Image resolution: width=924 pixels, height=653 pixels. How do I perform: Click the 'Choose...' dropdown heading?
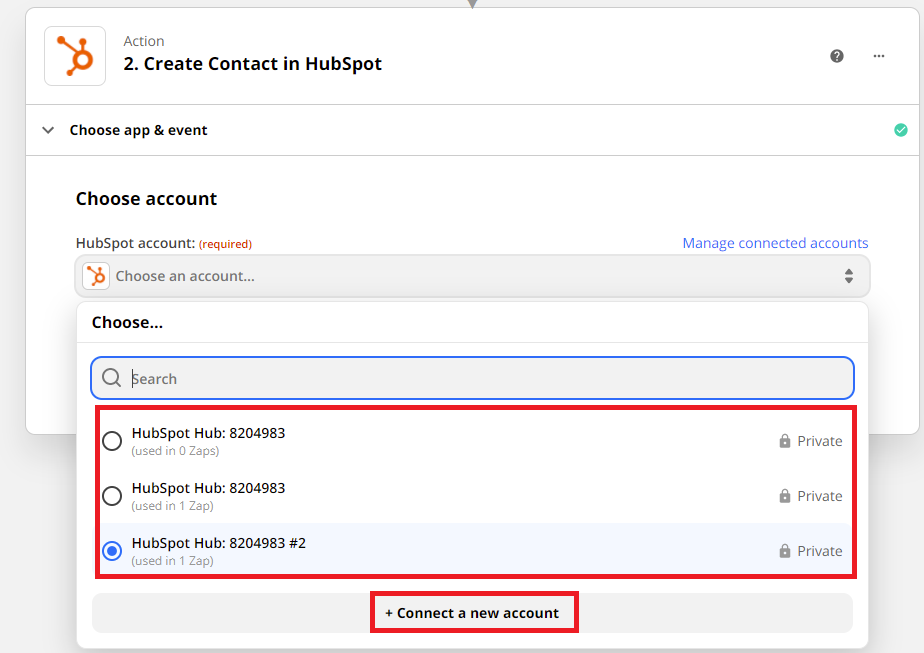point(127,322)
